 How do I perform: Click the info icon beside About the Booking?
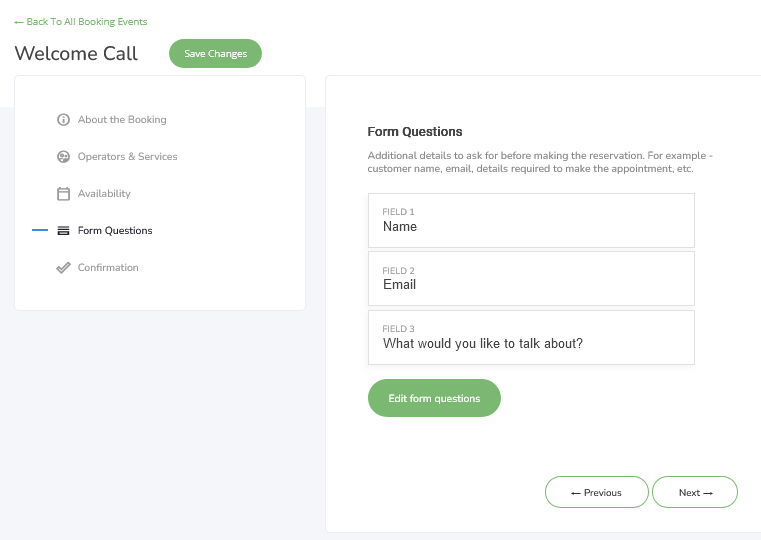64,119
